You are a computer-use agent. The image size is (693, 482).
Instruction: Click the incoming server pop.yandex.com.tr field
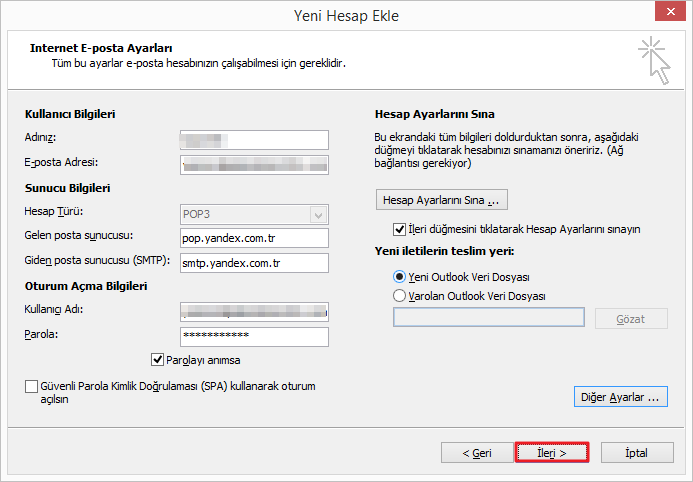point(254,238)
